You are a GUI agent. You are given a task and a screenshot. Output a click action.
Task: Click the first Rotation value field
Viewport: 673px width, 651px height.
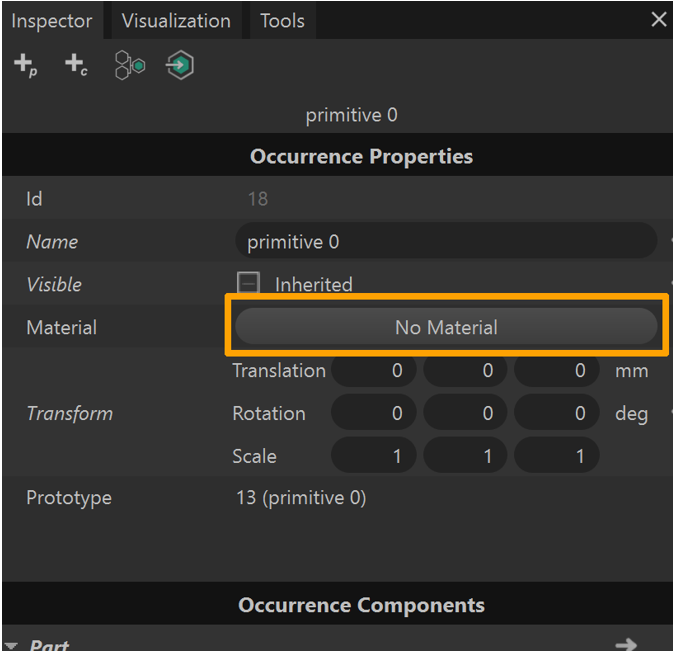tap(373, 413)
